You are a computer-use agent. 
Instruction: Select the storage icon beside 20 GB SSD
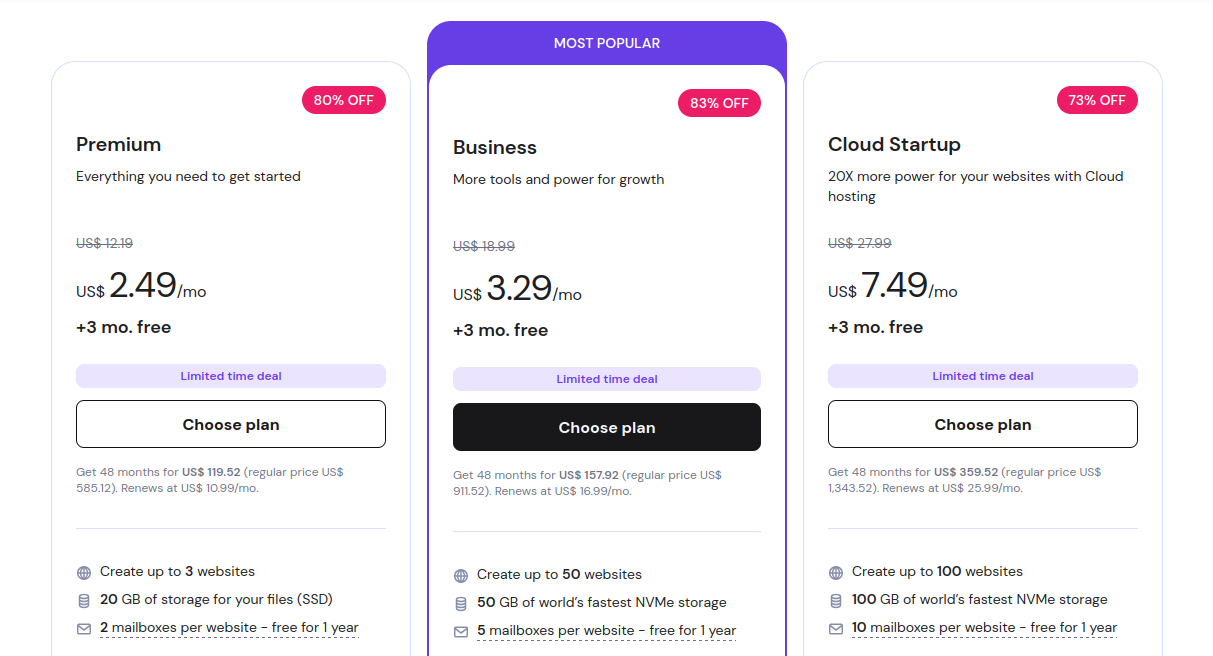[x=83, y=601]
